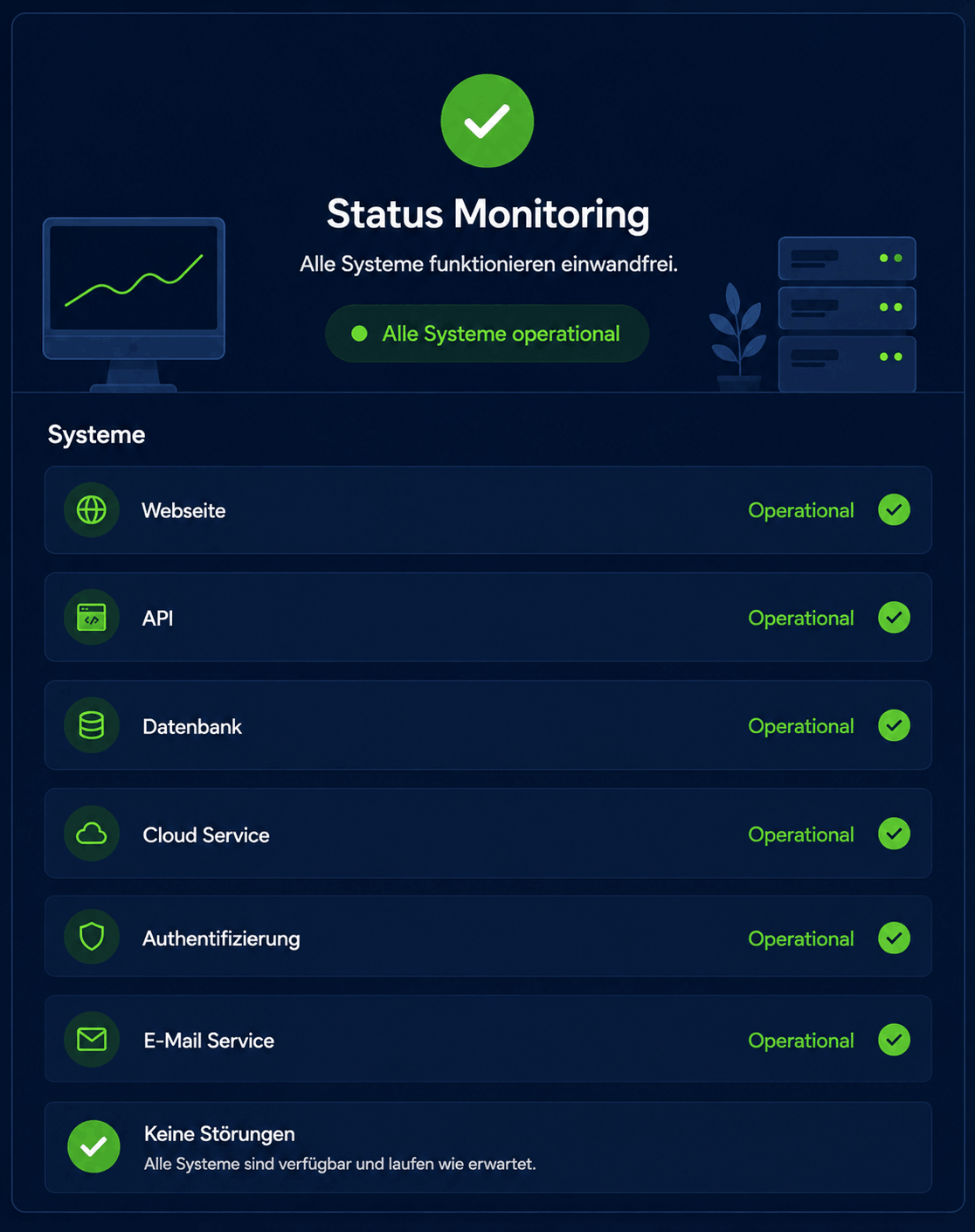Screen dimensions: 975x1232
Task: Click the green check in API row
Action: [x=894, y=617]
